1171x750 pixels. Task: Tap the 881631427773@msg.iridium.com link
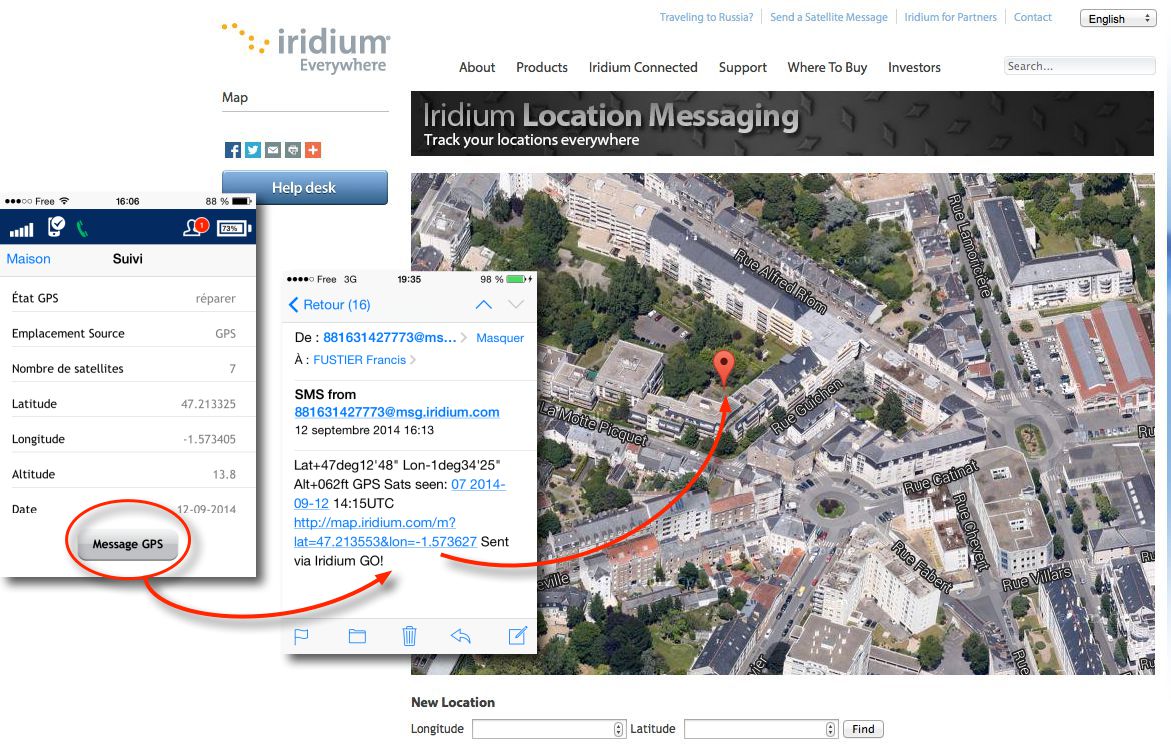[x=397, y=412]
